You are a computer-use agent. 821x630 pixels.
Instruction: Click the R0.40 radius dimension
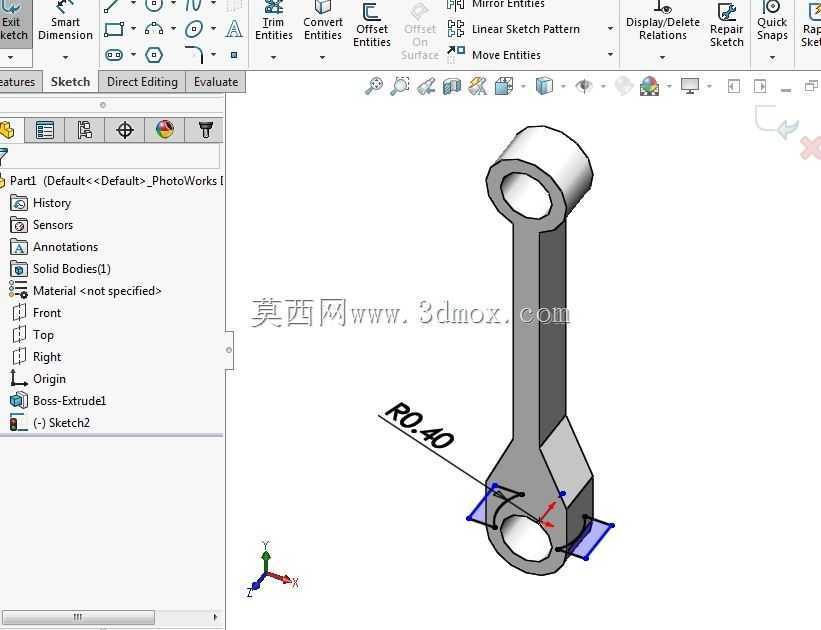coord(419,426)
